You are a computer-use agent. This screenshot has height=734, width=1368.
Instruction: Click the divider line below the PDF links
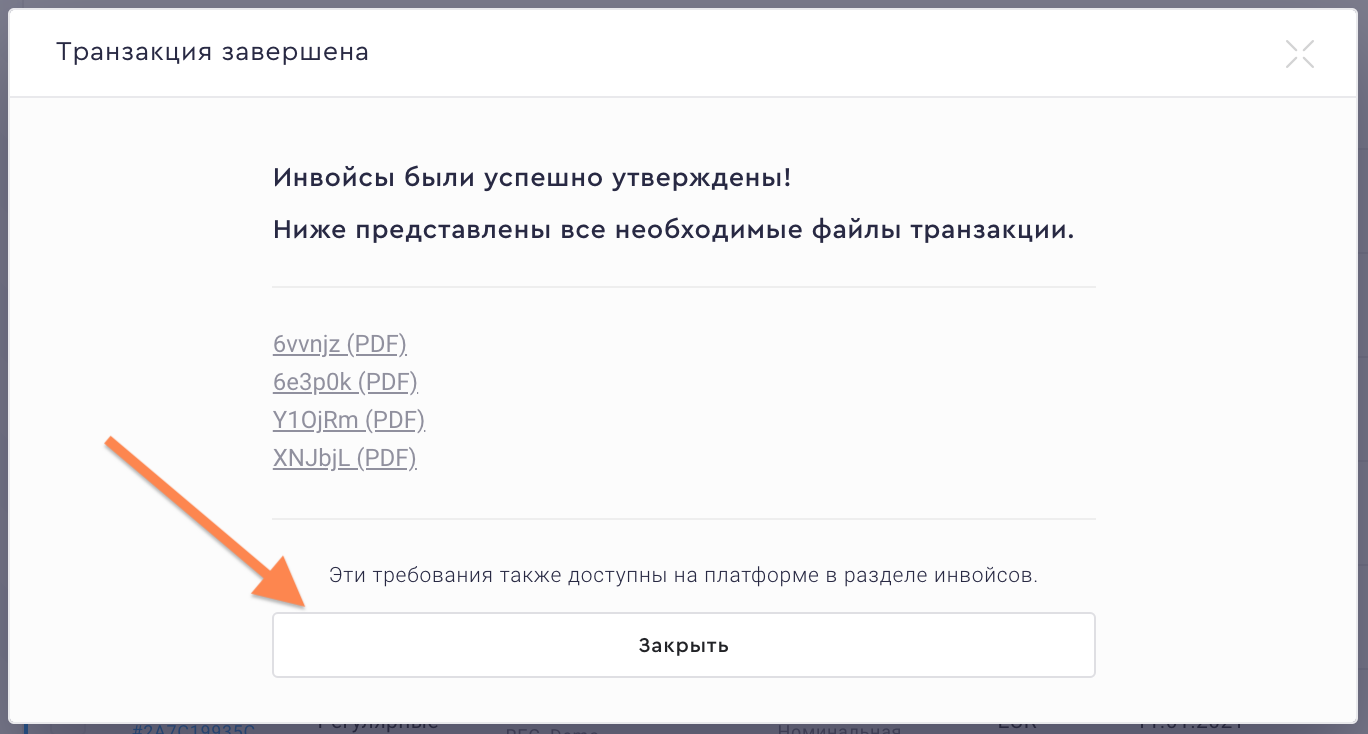[x=684, y=518]
